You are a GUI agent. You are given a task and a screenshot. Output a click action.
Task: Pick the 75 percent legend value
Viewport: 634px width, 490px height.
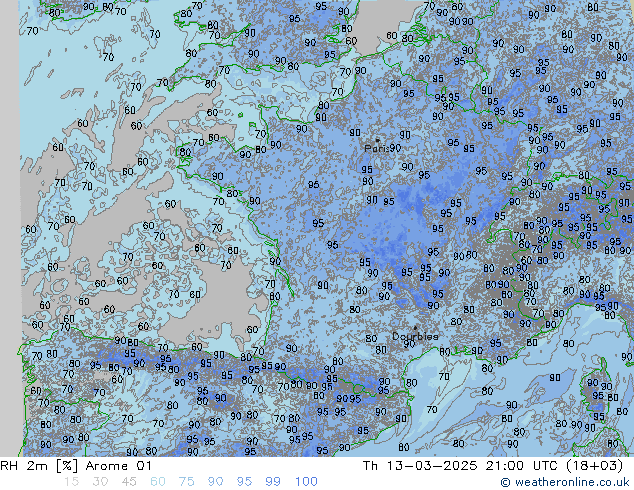click(187, 482)
